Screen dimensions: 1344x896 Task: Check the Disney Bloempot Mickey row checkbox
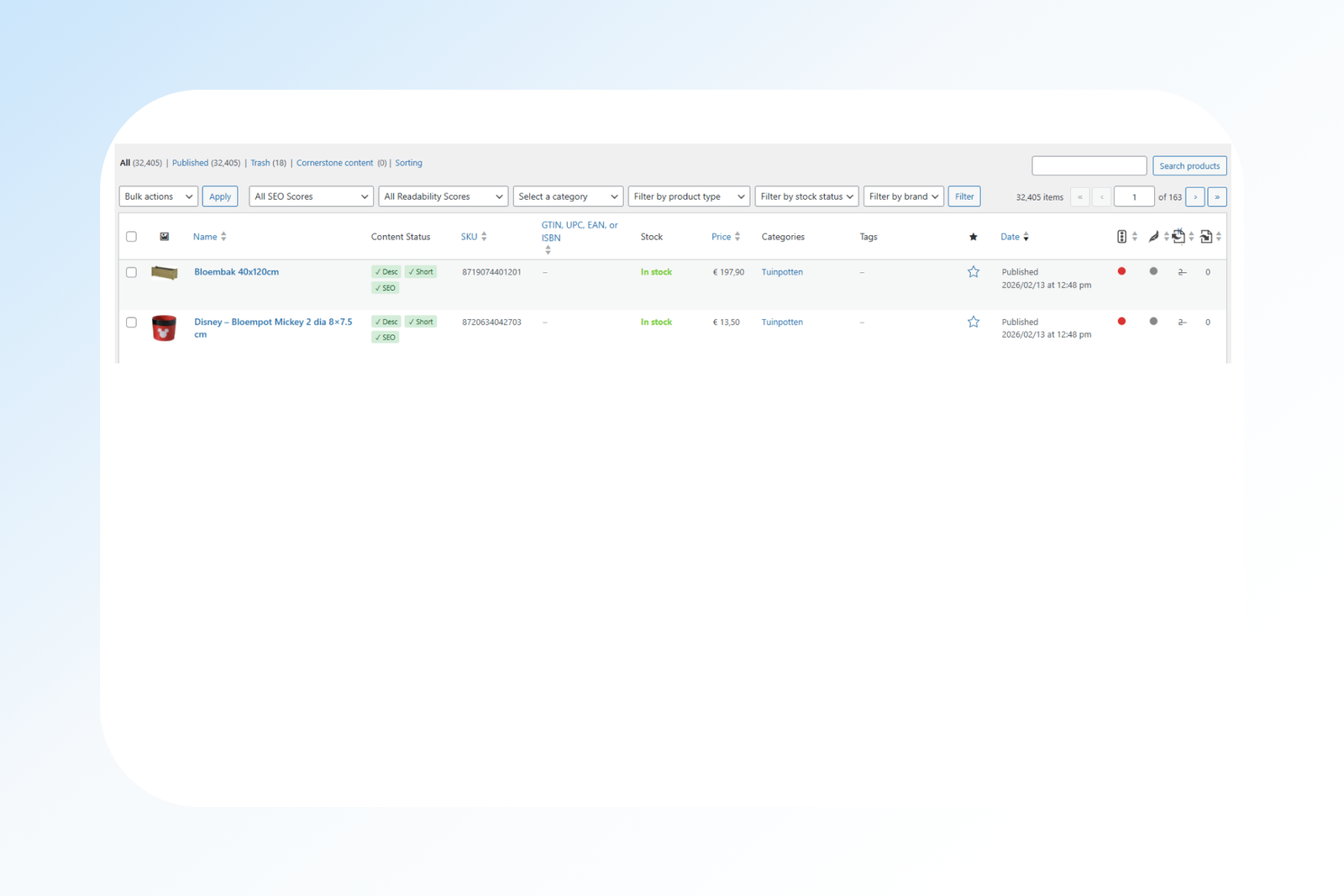[131, 322]
